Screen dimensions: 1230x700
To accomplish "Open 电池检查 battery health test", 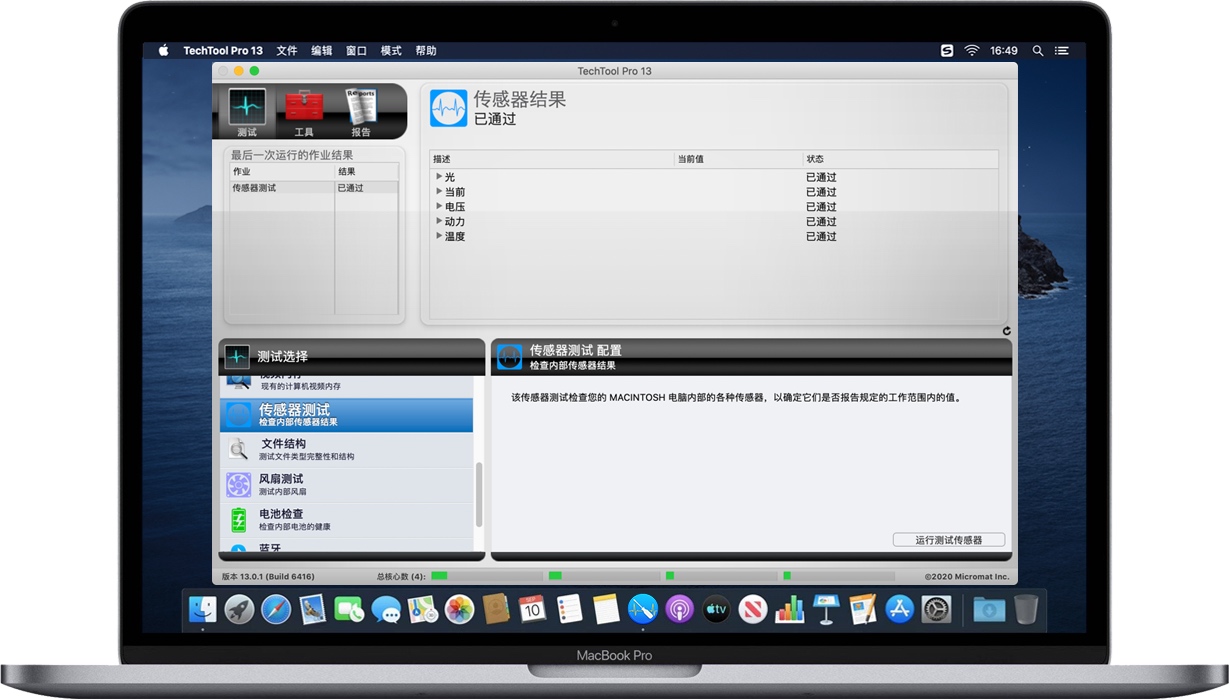I will (238, 518).
